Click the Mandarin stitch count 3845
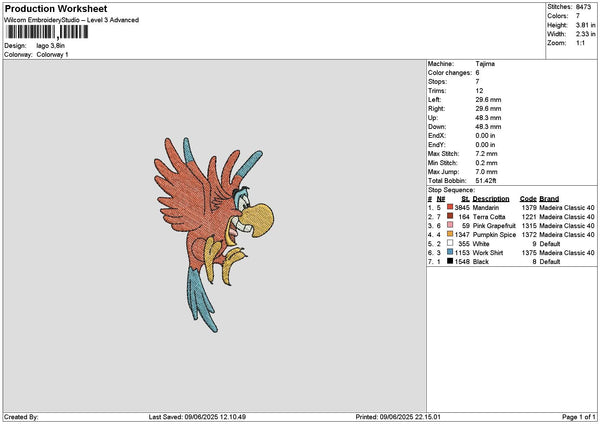Screen dimensions: 600x424 pos(462,208)
